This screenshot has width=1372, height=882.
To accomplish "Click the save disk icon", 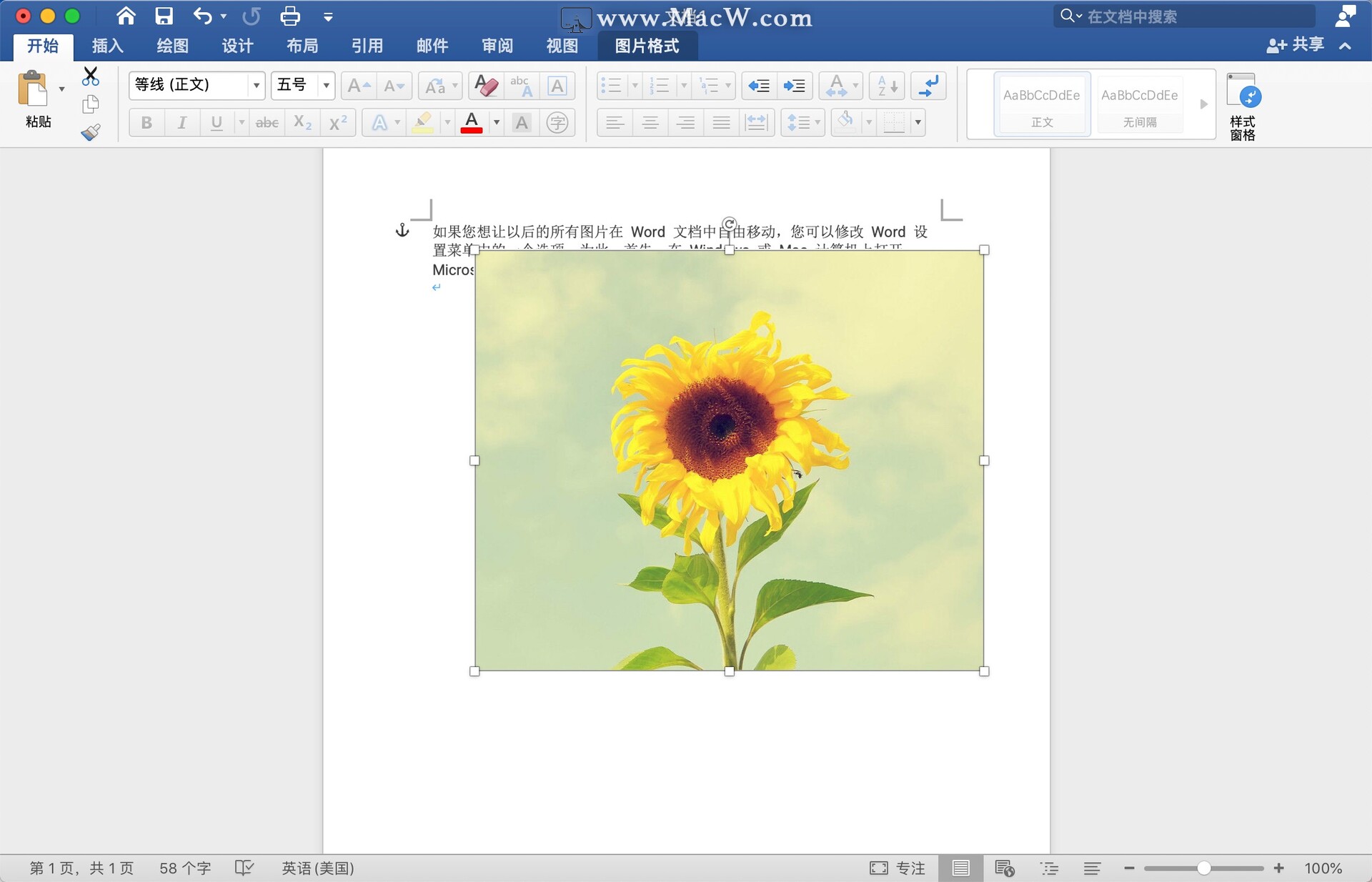I will [164, 16].
